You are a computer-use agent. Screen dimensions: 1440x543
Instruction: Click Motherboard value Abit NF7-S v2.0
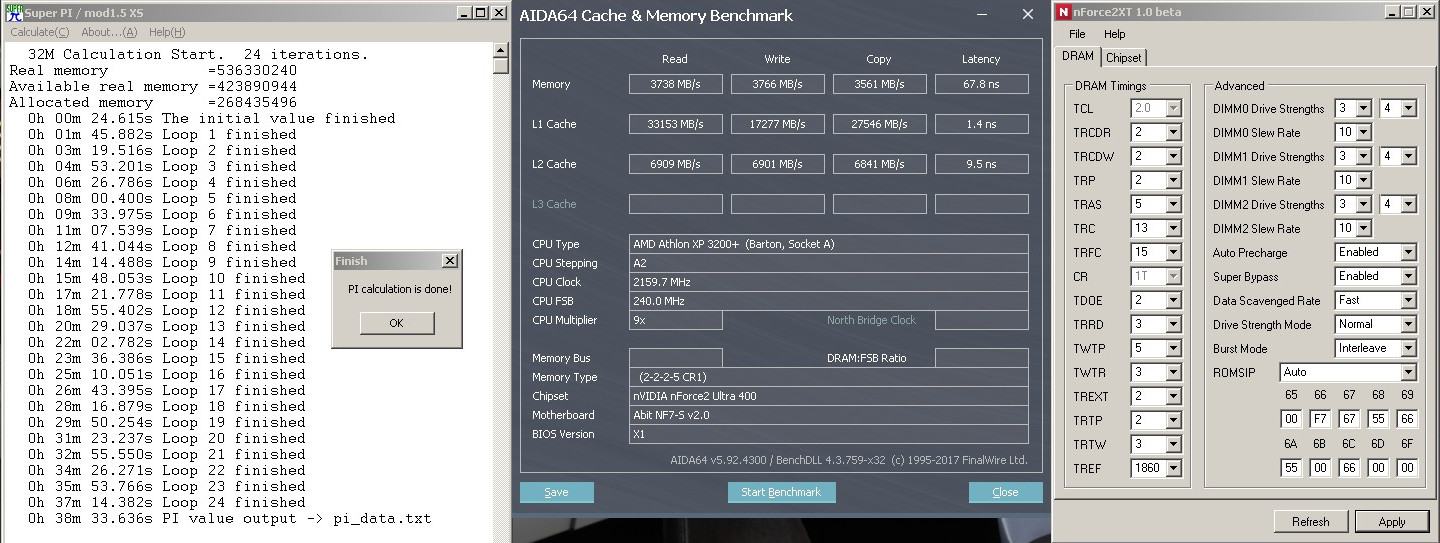(x=828, y=415)
